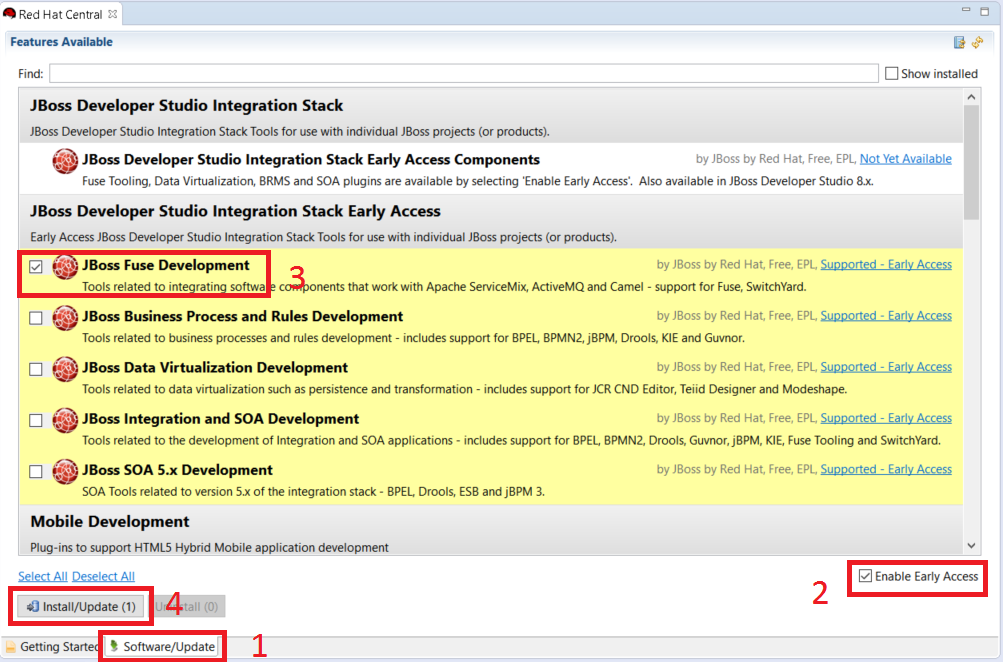1003x662 pixels.
Task: Click the software sites configuration icon
Action: pyautogui.click(x=960, y=42)
